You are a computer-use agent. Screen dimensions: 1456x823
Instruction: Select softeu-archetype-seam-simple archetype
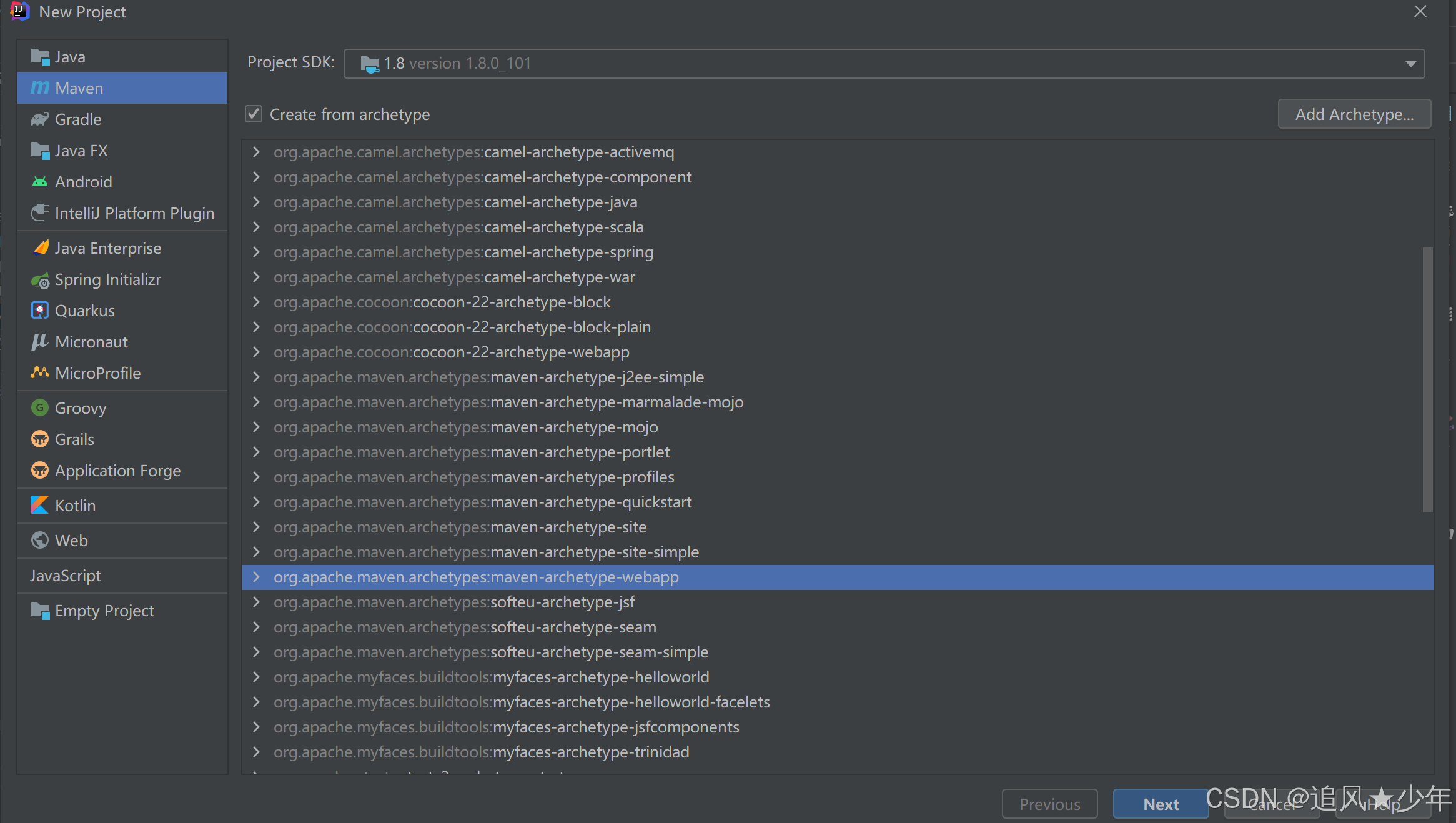point(838,652)
